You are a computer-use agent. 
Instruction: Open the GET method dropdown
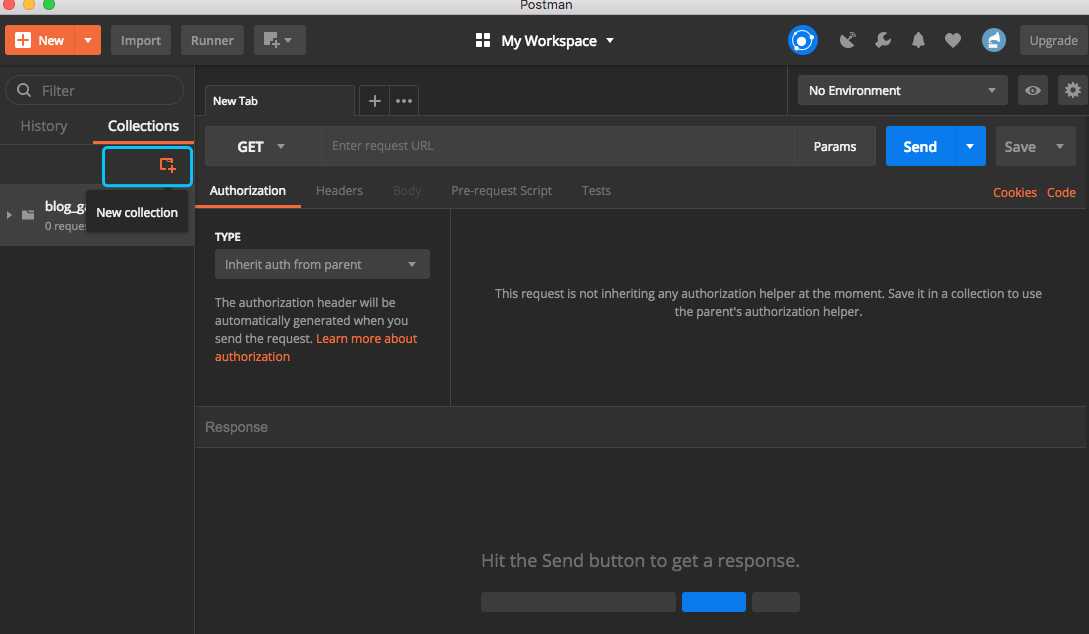260,147
